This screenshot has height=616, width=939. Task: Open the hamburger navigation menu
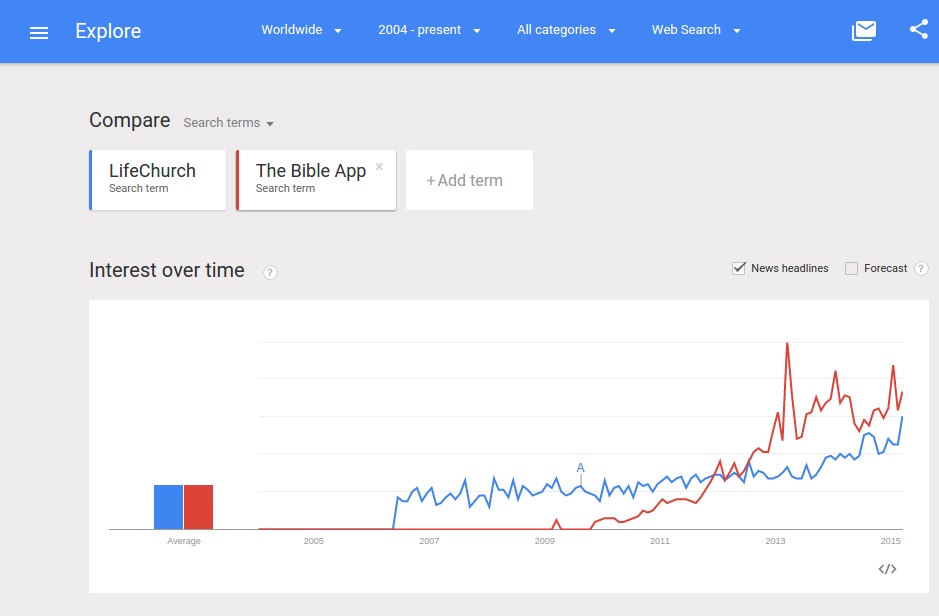point(39,32)
